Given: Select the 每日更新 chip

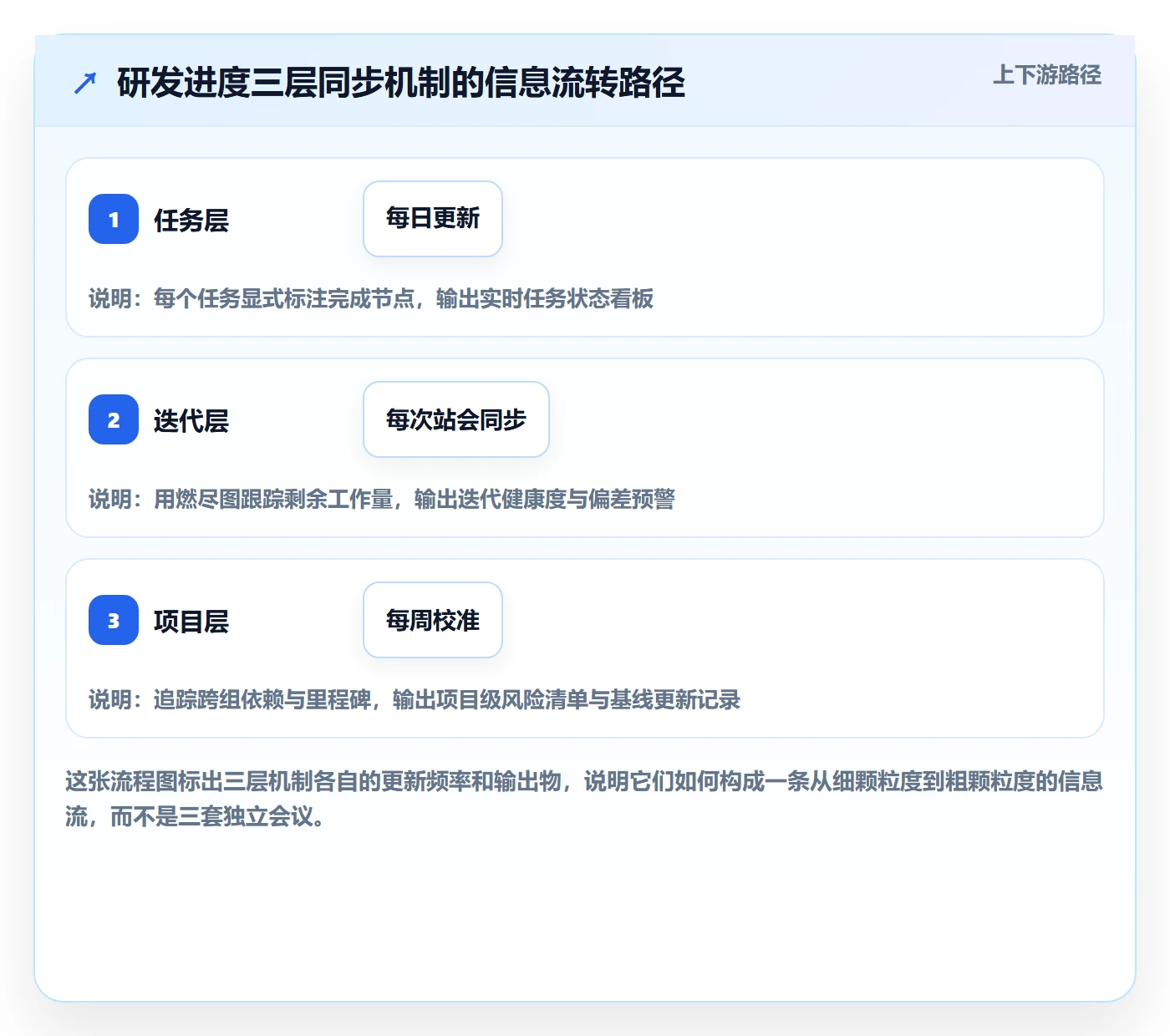Looking at the screenshot, I should click(433, 219).
